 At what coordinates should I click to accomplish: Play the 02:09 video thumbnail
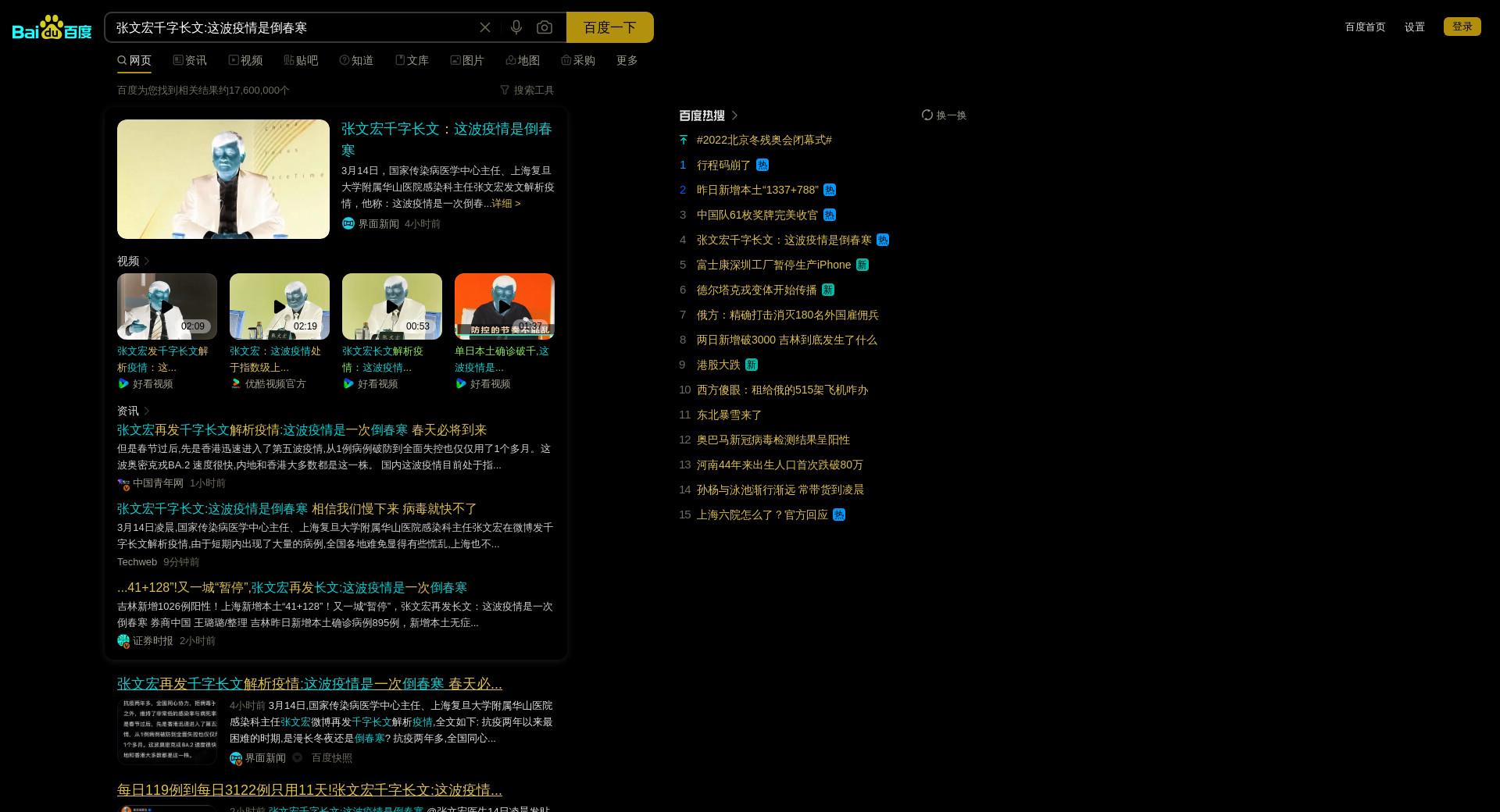pyautogui.click(x=167, y=306)
